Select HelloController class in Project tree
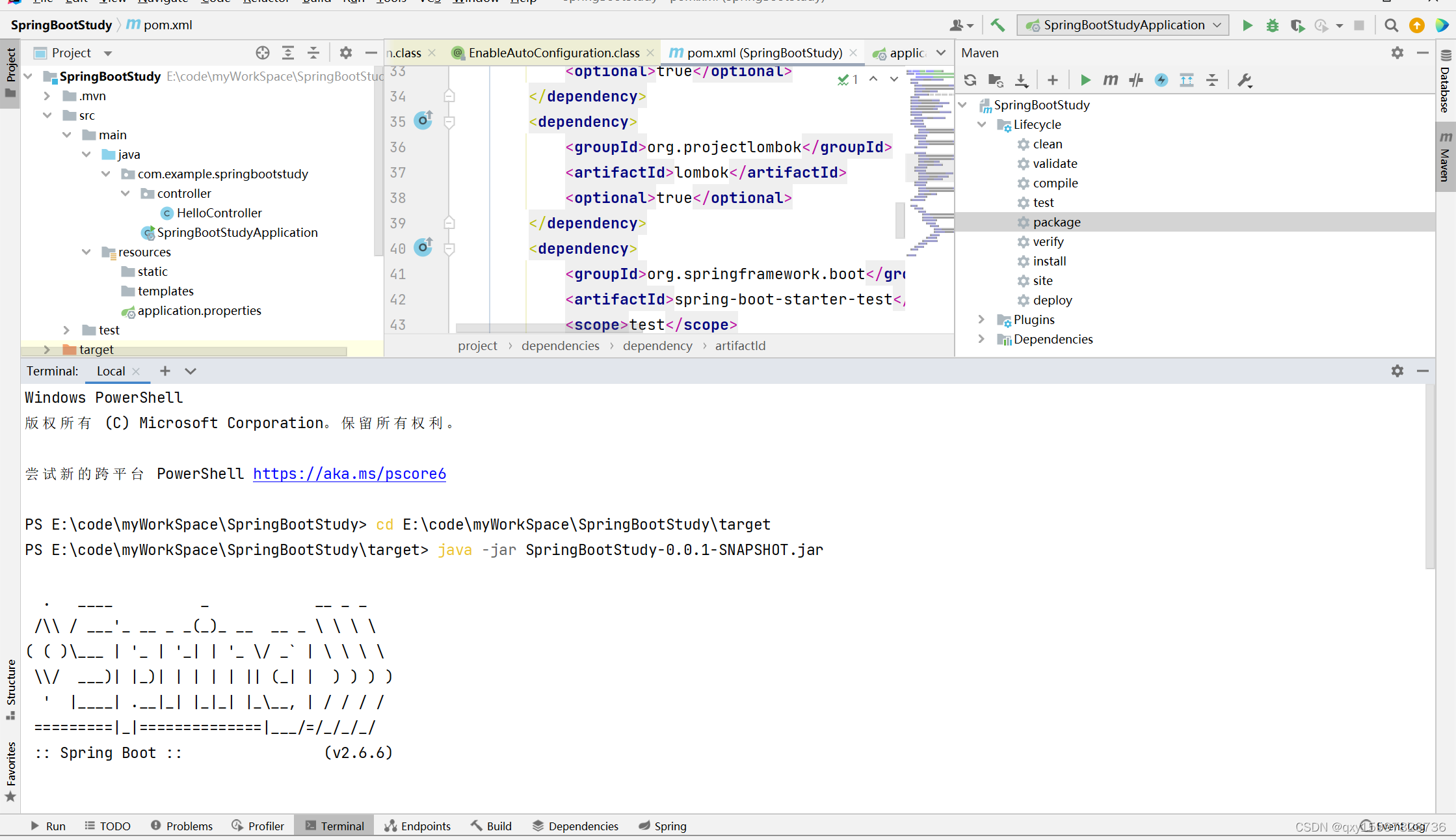 pos(218,213)
